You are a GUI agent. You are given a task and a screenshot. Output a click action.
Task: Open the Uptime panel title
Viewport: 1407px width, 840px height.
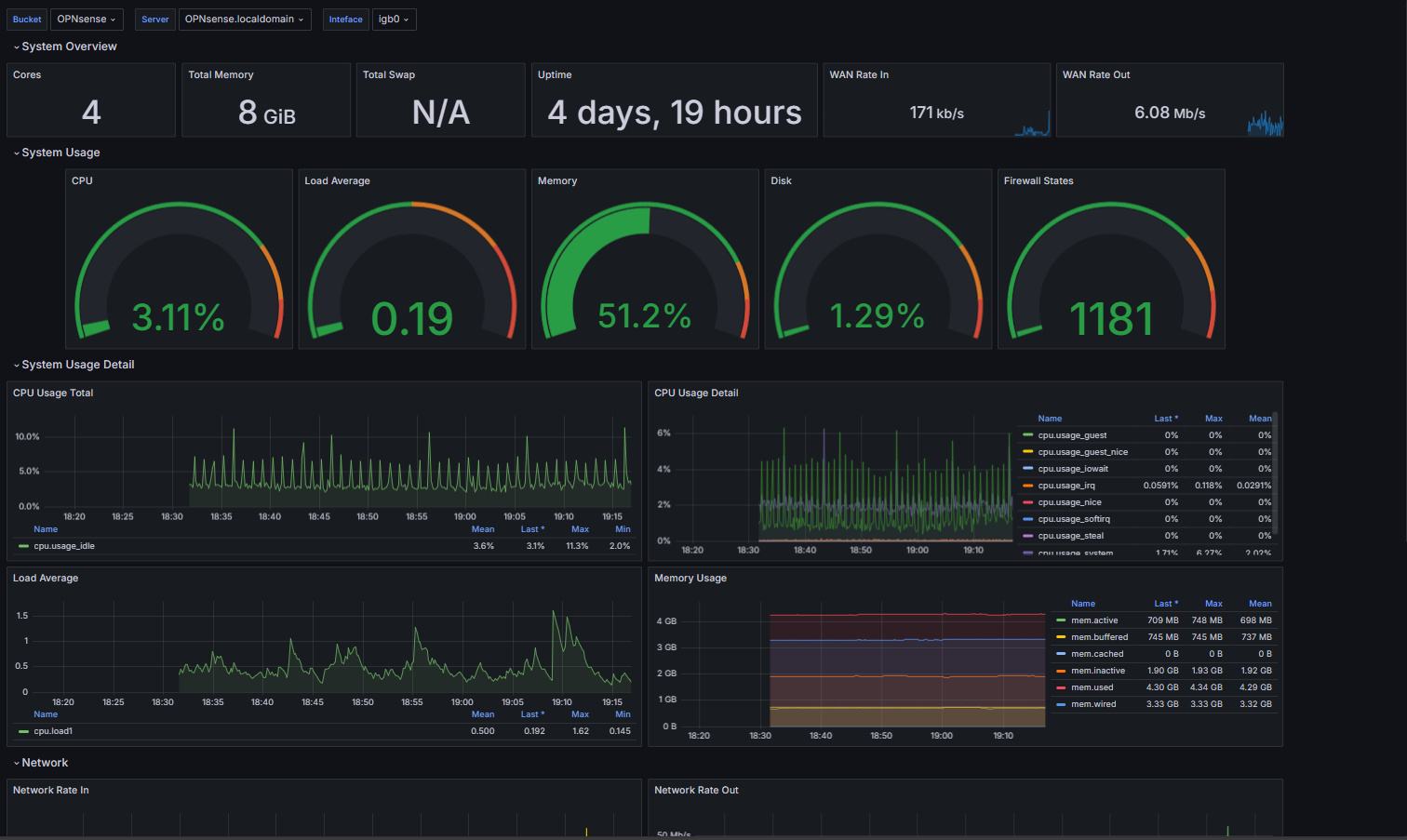[555, 74]
